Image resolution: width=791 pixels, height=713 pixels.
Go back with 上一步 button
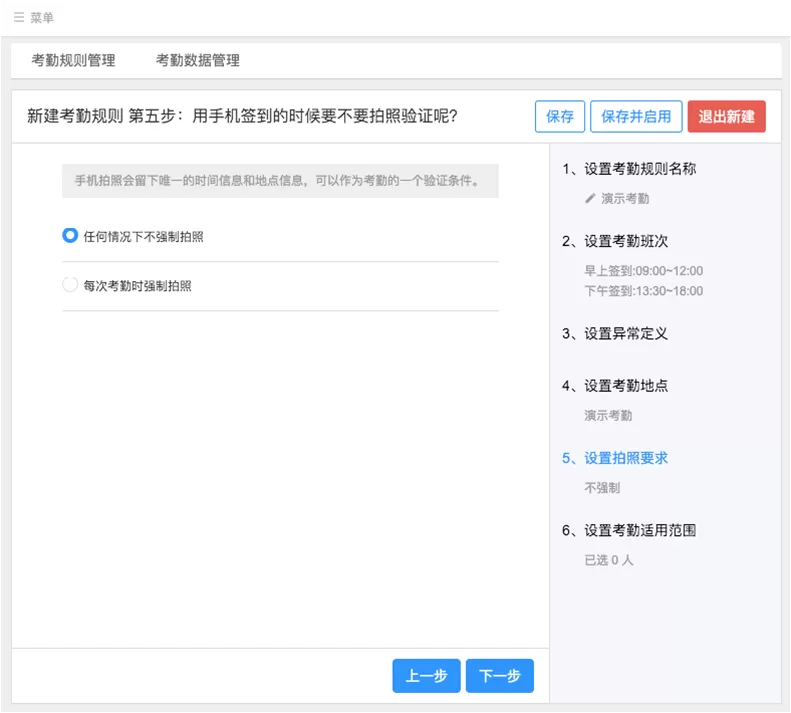pyautogui.click(x=426, y=675)
